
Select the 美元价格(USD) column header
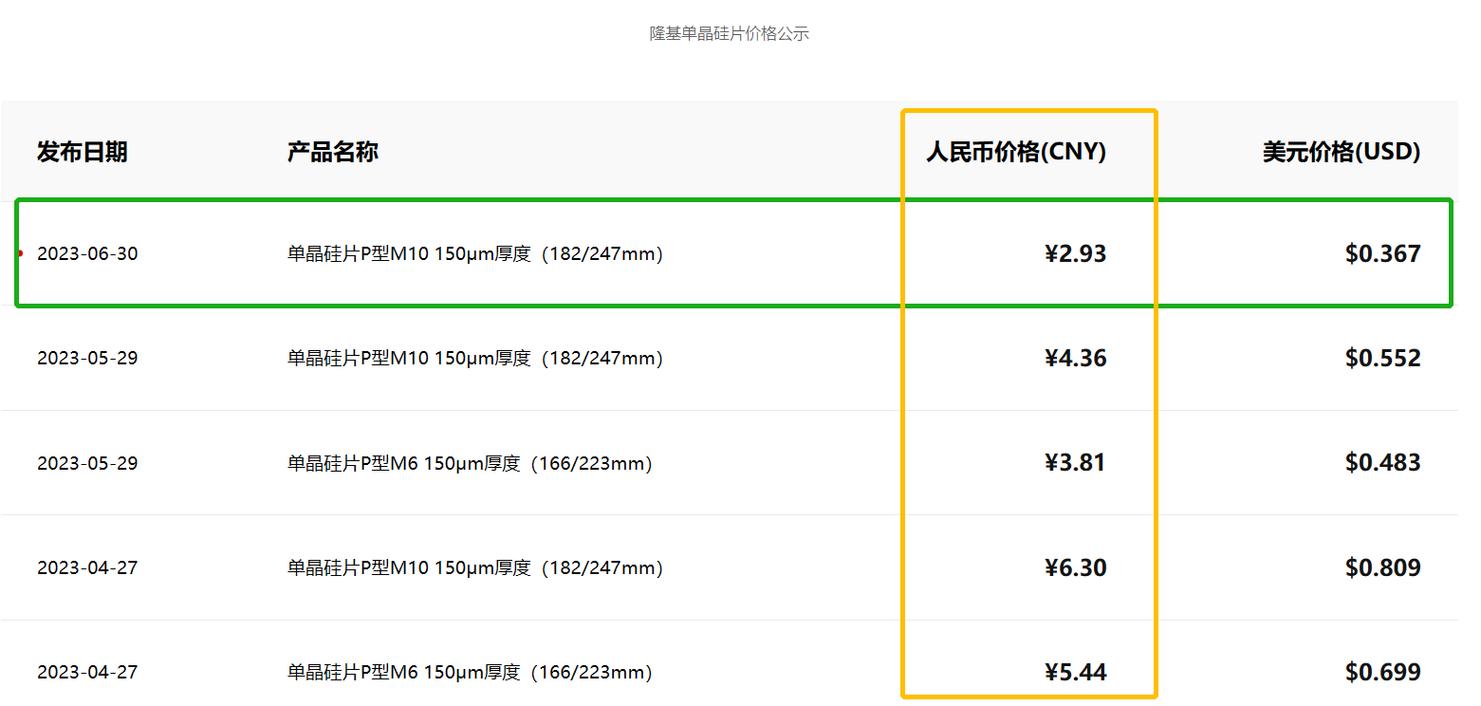[1341, 152]
